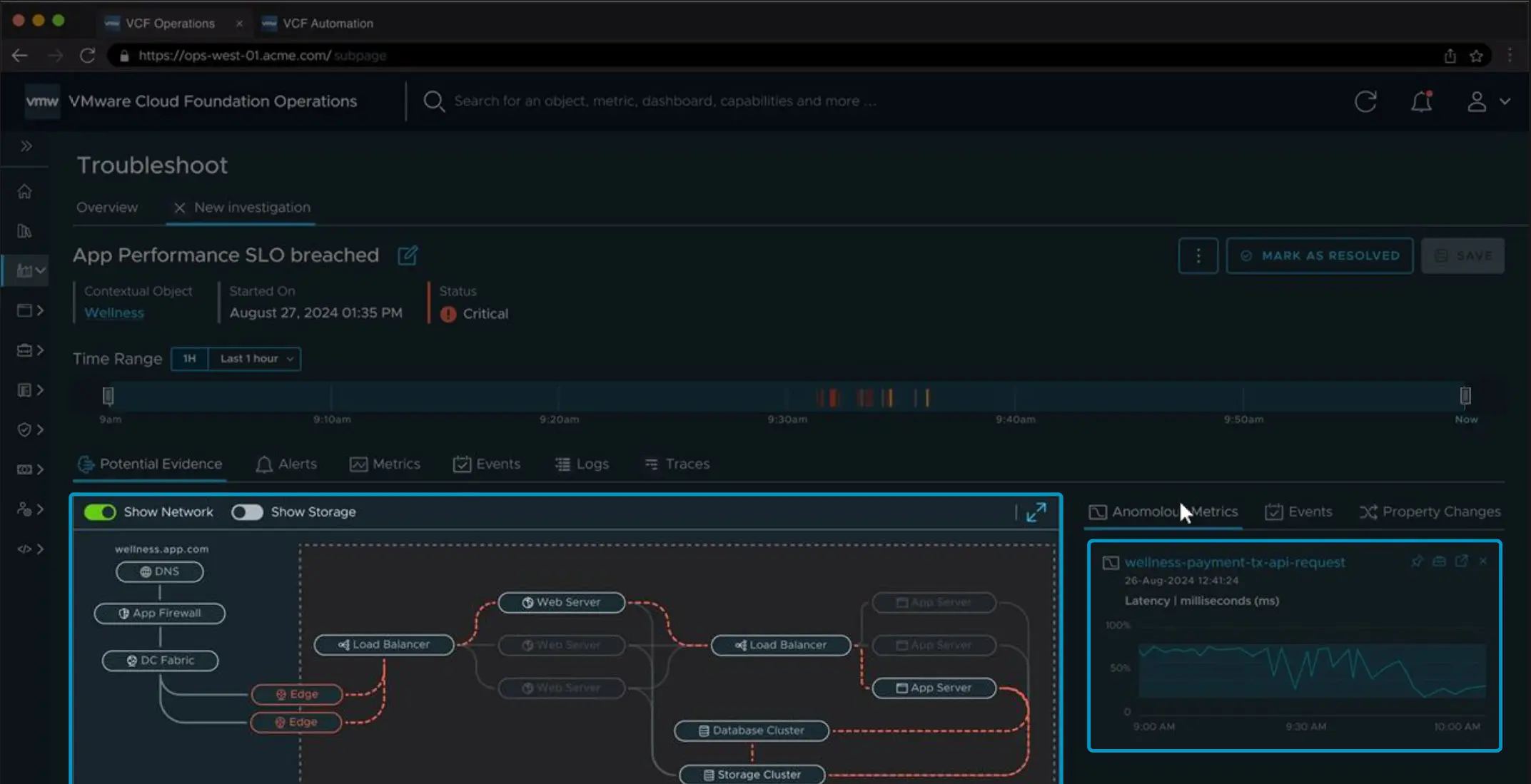Select the left Load Balancer node
This screenshot has height=784, width=1531.
tap(384, 644)
